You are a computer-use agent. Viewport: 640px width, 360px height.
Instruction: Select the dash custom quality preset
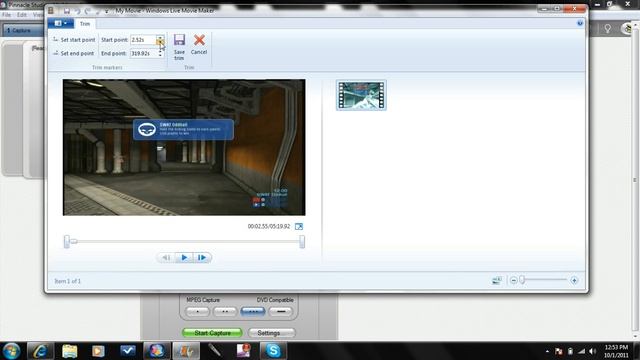(281, 311)
